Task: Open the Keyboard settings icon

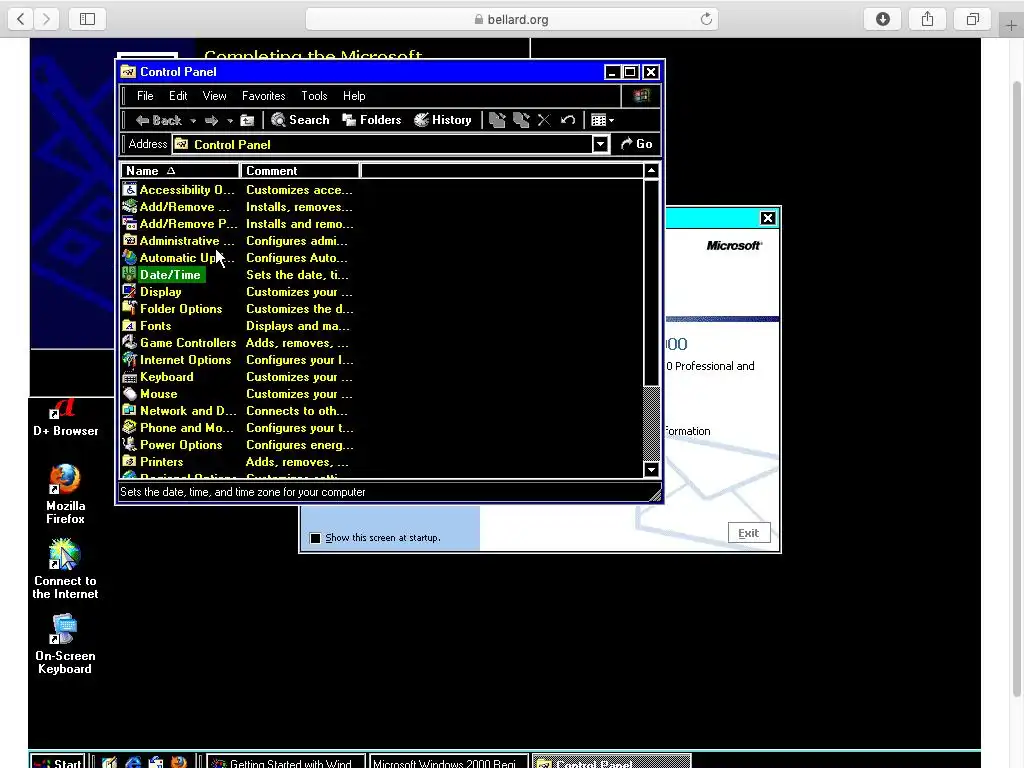Action: point(130,376)
